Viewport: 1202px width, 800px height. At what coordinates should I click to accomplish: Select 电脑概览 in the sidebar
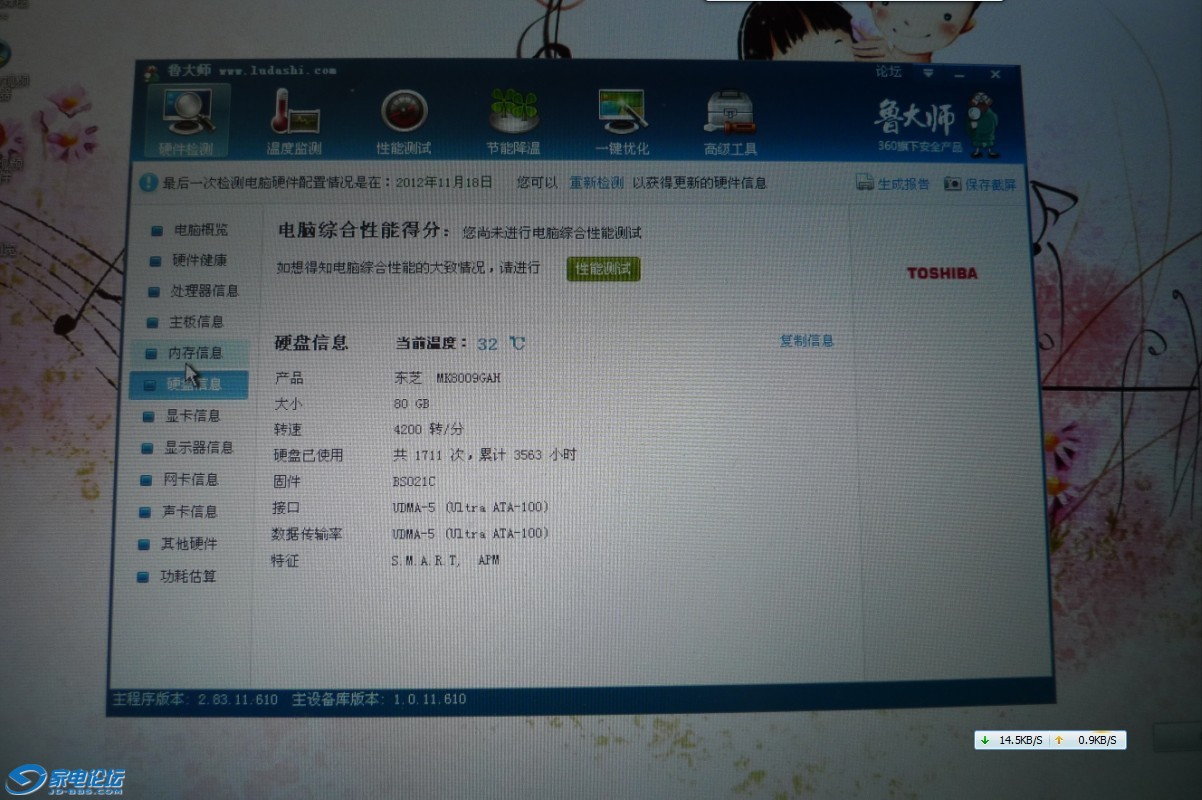point(200,230)
